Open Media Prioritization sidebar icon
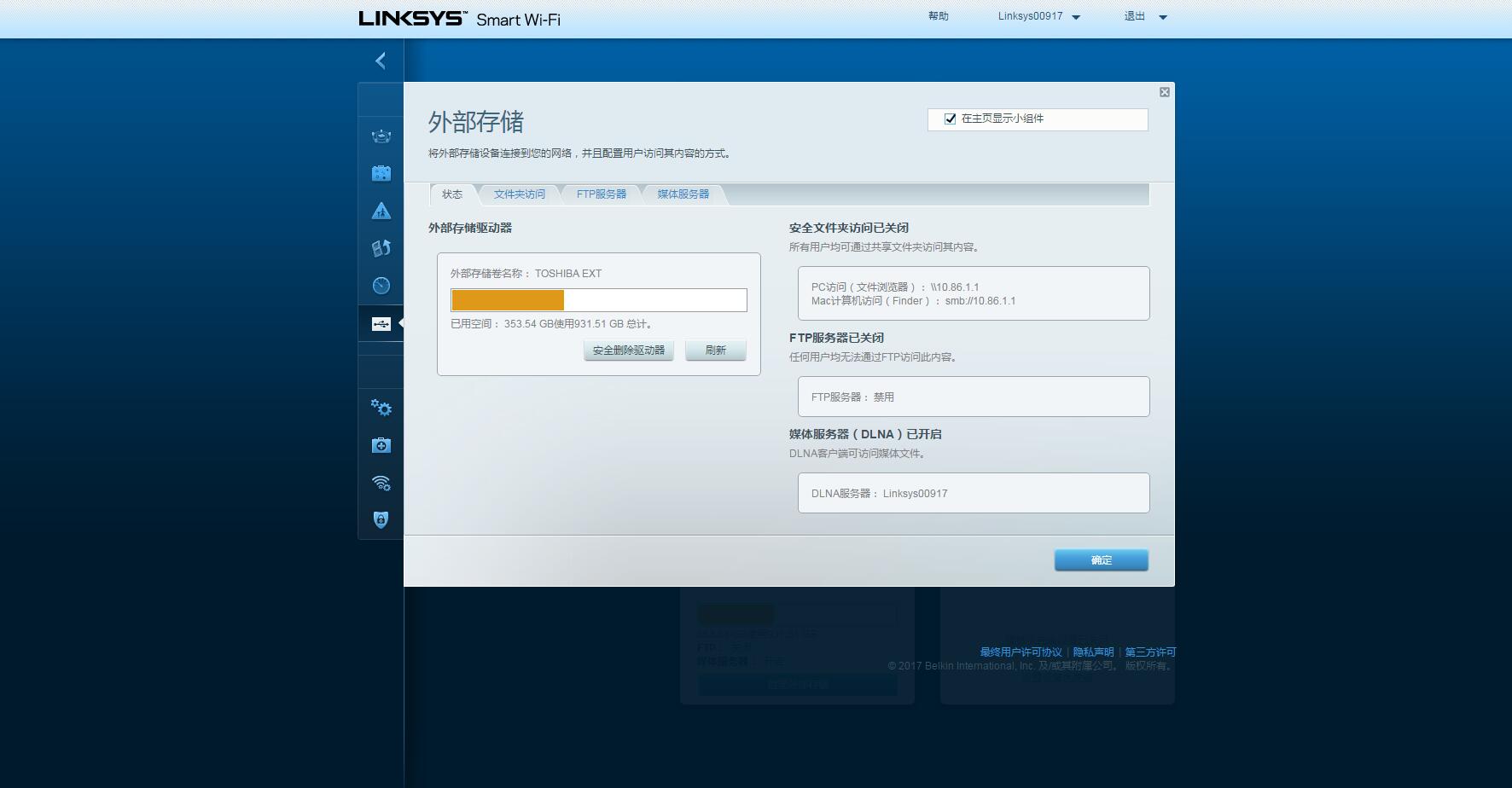The height and width of the screenshot is (788, 1512). tap(381, 248)
